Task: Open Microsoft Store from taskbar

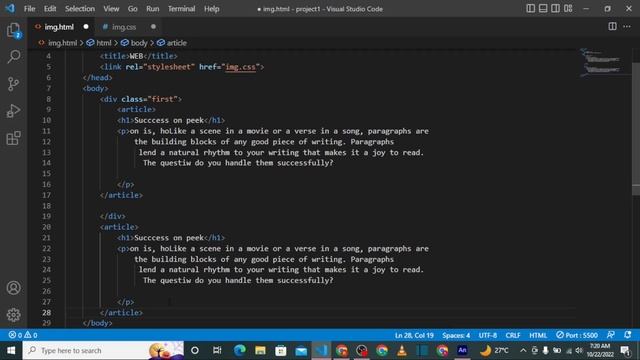Action: pyautogui.click(x=280, y=351)
